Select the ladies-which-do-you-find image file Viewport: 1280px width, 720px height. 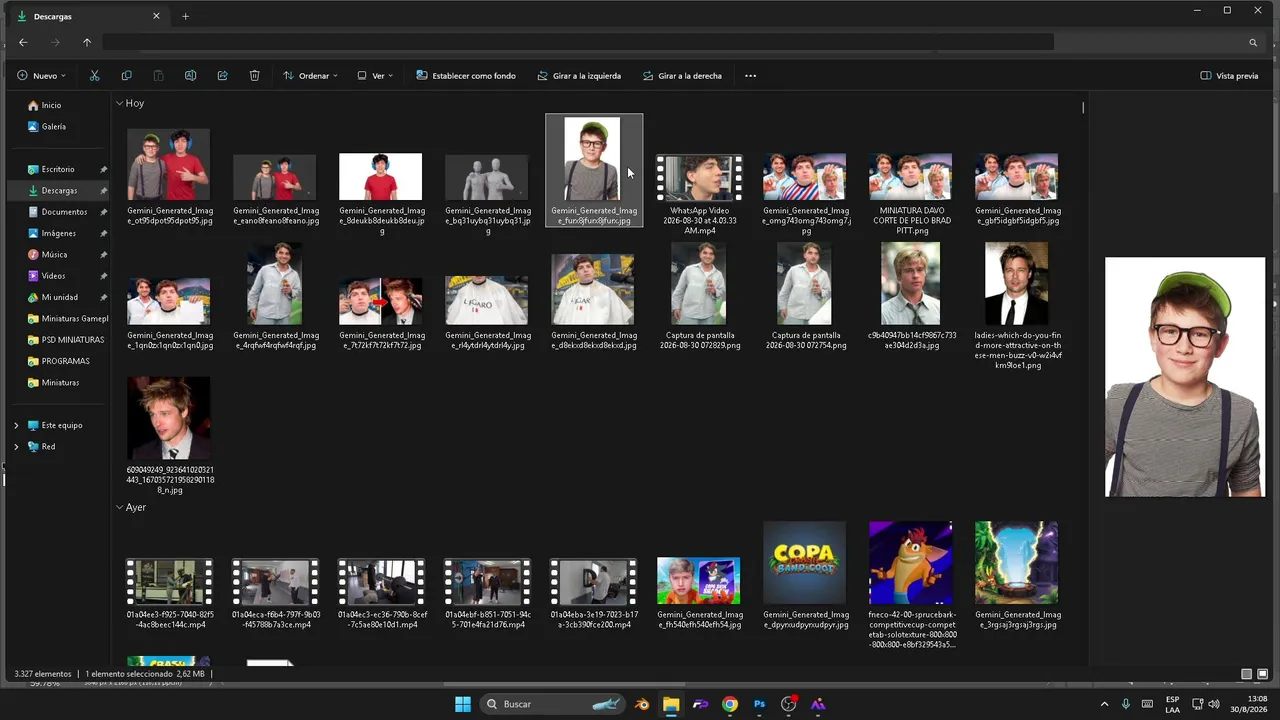[x=1018, y=307]
